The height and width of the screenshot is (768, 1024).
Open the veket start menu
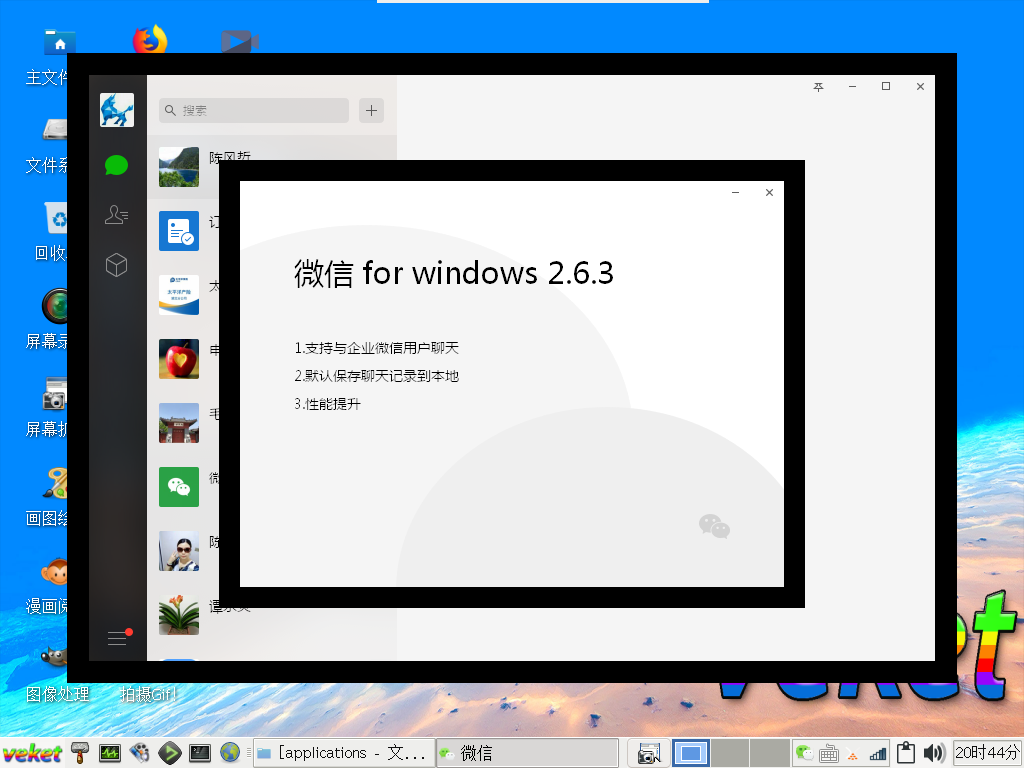[32, 753]
